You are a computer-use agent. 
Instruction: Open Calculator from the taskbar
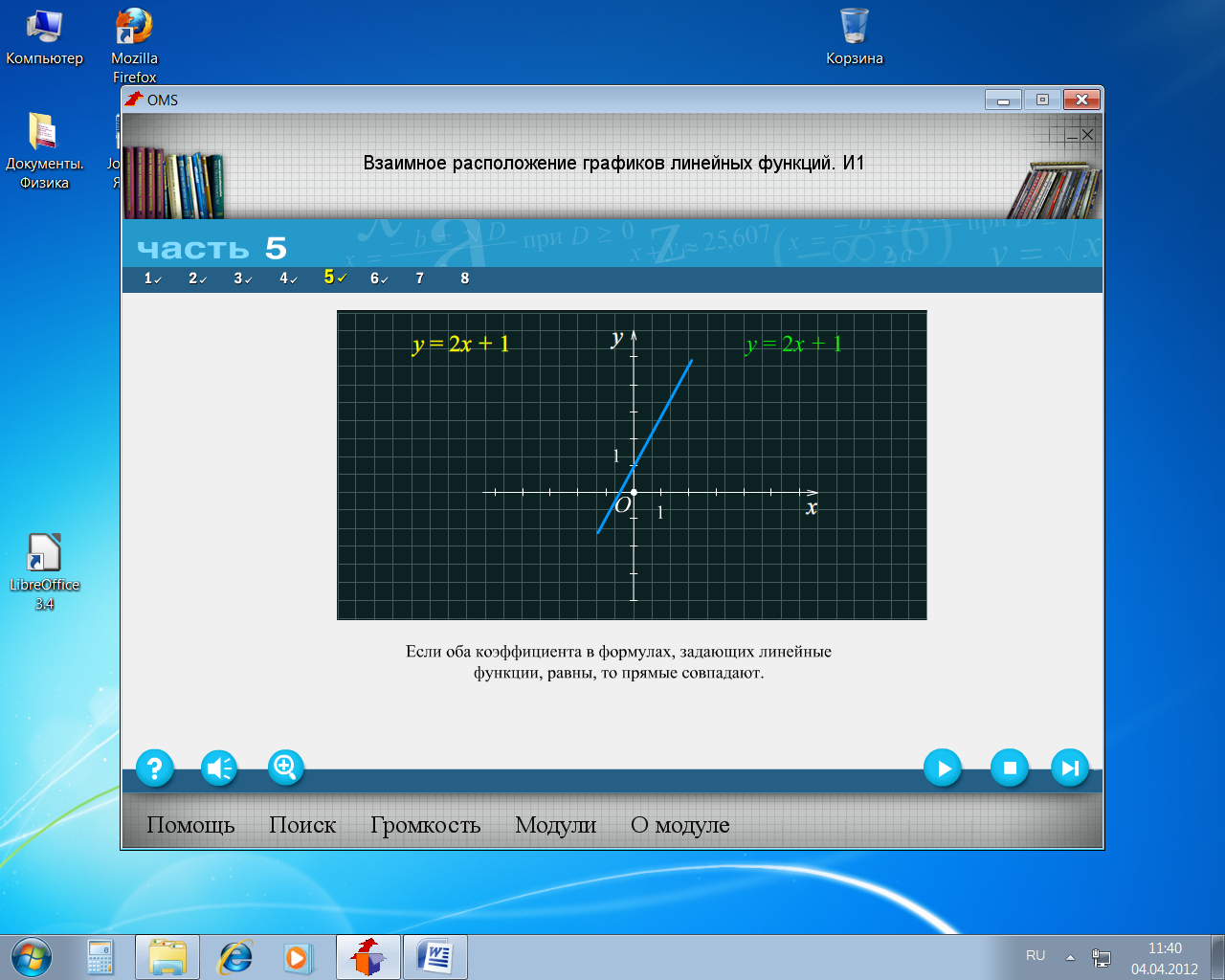100,957
